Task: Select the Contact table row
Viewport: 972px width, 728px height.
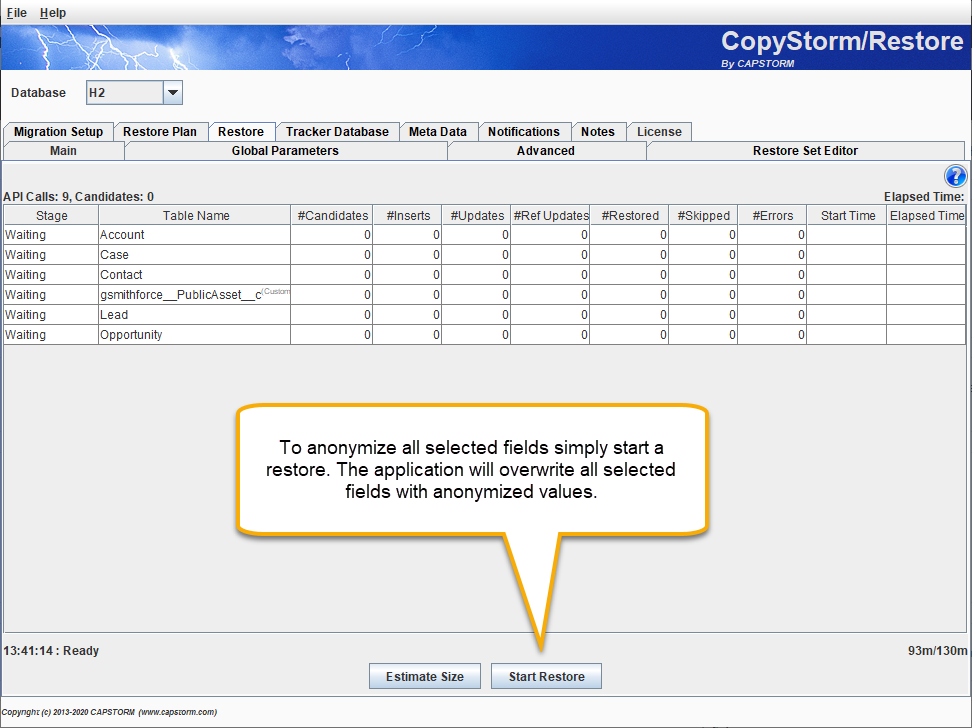Action: click(x=485, y=275)
